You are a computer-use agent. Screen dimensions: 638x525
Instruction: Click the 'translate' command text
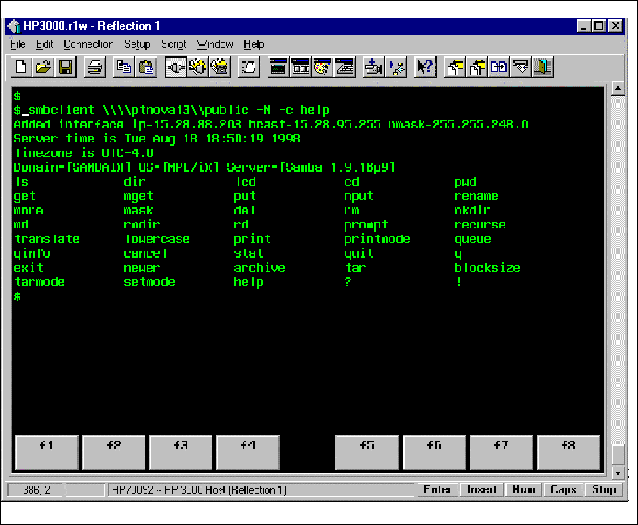click(47, 239)
